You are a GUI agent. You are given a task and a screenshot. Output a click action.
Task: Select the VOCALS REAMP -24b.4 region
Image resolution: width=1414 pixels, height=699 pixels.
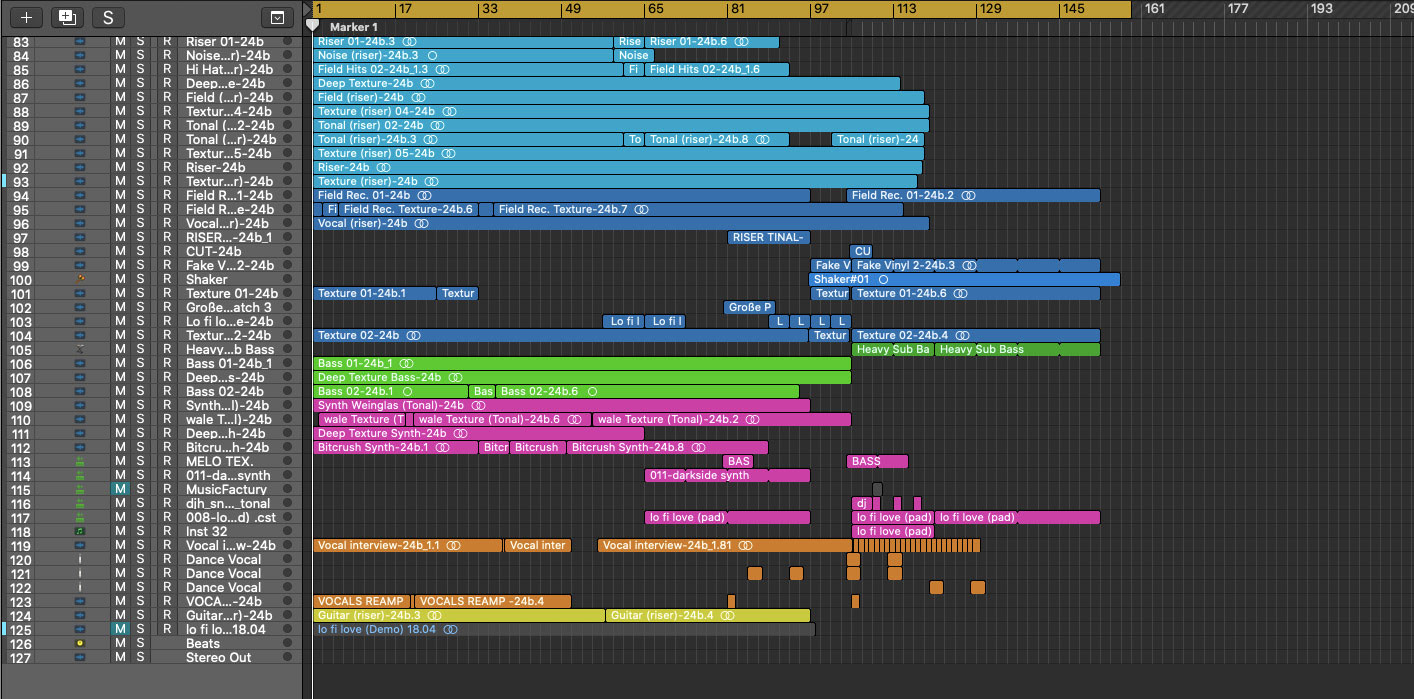[492, 602]
